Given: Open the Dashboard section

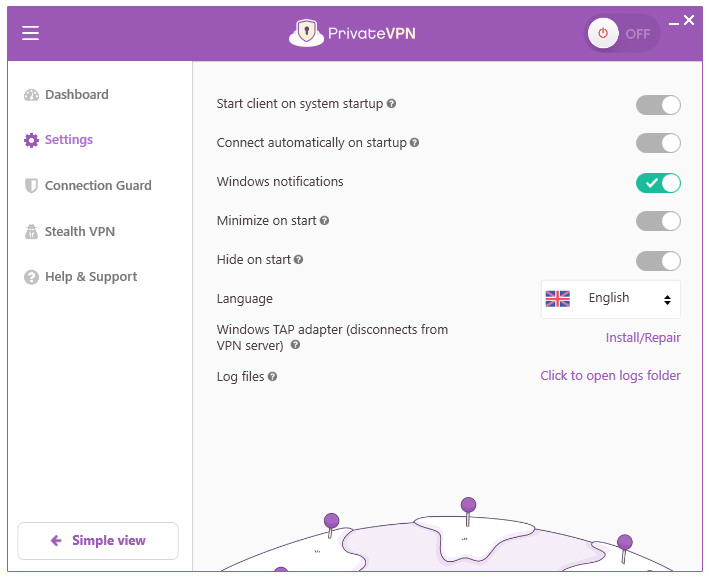Looking at the screenshot, I should pyautogui.click(x=76, y=95).
